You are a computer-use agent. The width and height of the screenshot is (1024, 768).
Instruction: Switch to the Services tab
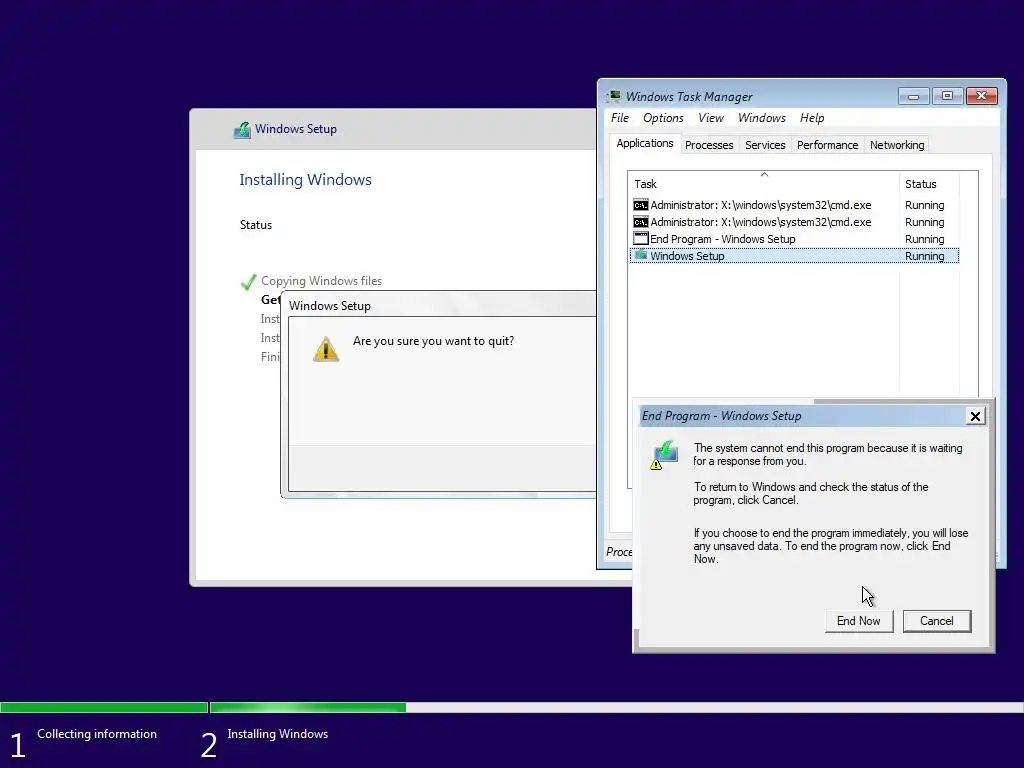coord(765,145)
